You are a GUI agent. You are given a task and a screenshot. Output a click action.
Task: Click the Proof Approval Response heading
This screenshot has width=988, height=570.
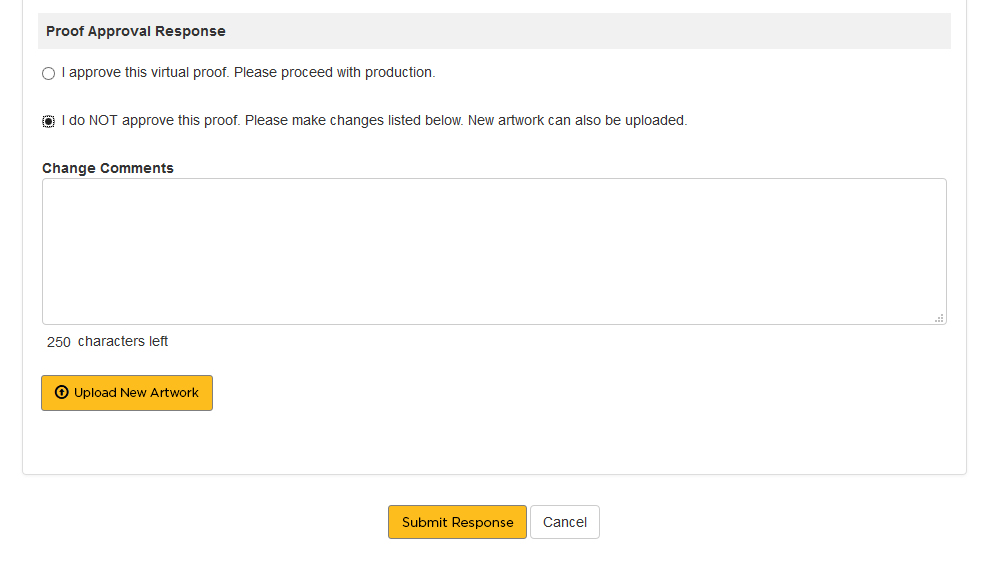click(x=136, y=31)
